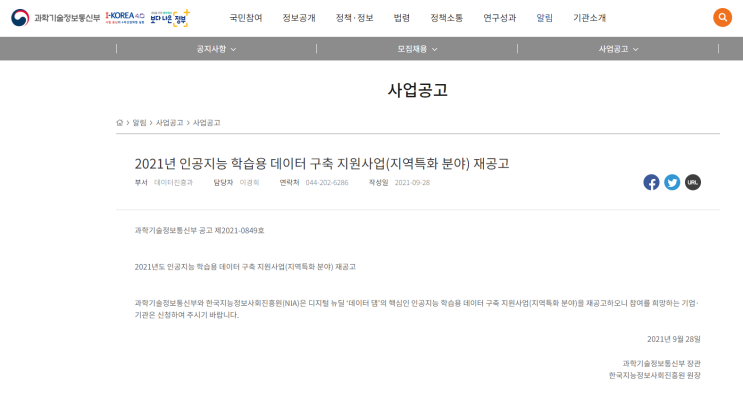The height and width of the screenshot is (399, 743).
Task: Click the 부서 label
Action: (x=141, y=182)
